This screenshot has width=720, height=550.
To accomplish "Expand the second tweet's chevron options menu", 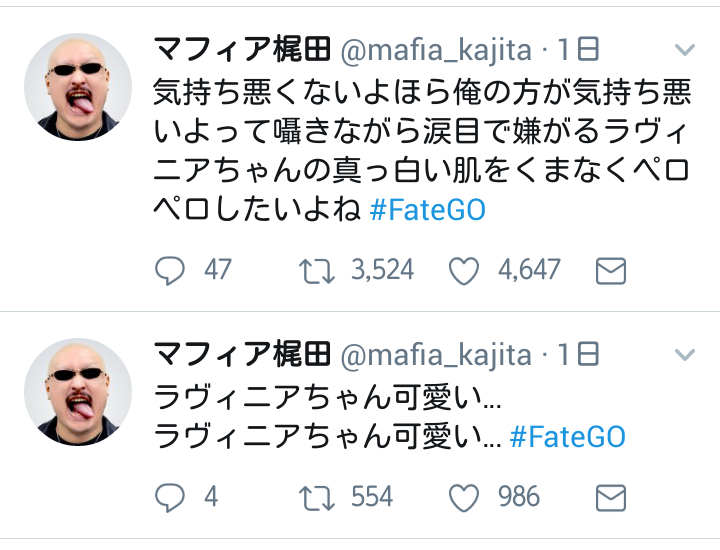I will (x=685, y=354).
